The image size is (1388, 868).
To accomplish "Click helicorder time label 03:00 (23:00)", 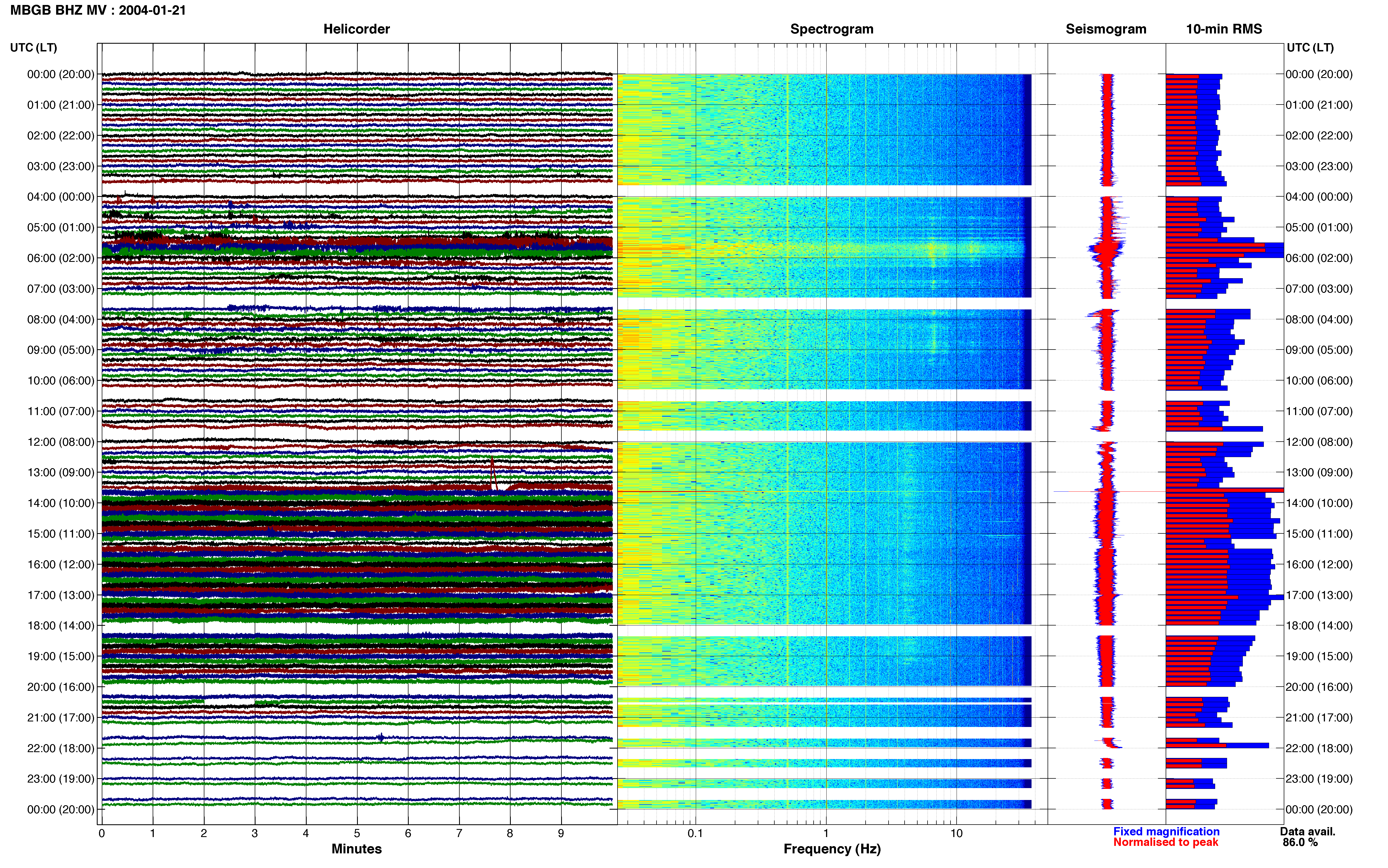I will pos(61,166).
